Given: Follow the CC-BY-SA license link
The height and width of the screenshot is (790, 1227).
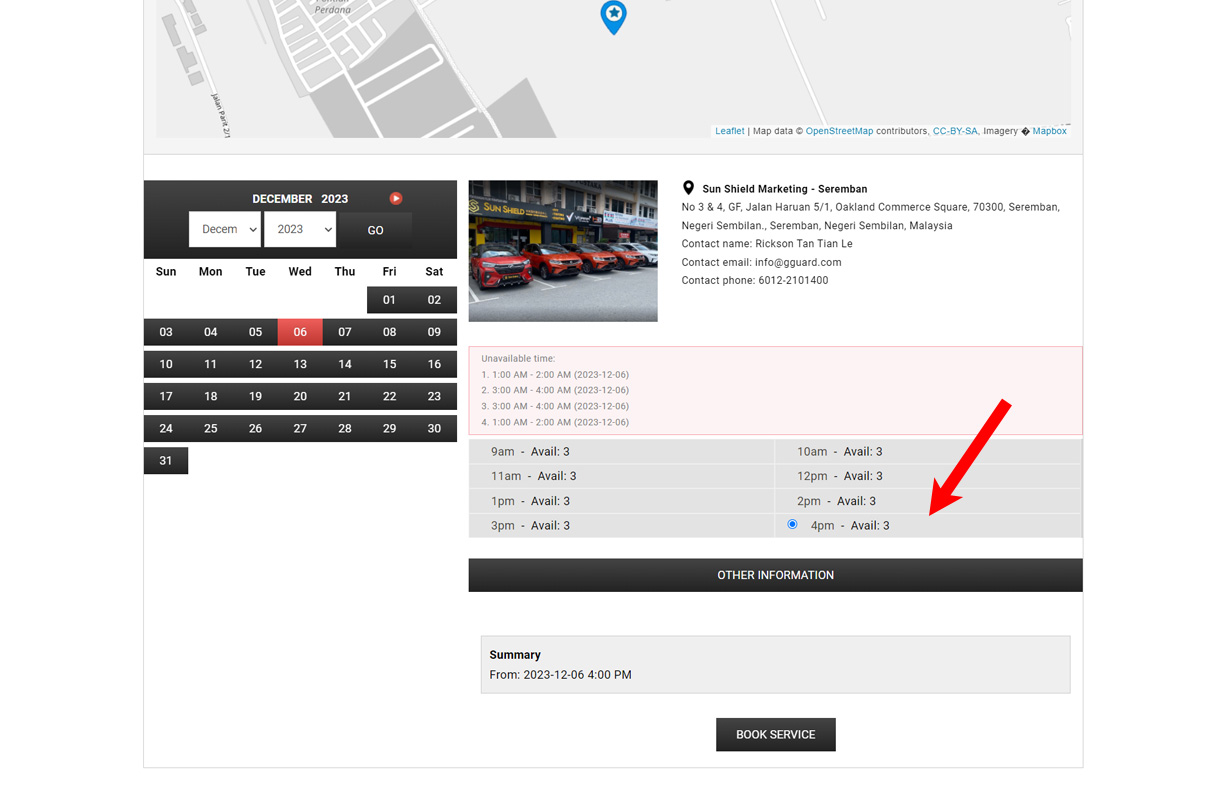Looking at the screenshot, I should pyautogui.click(x=954, y=131).
